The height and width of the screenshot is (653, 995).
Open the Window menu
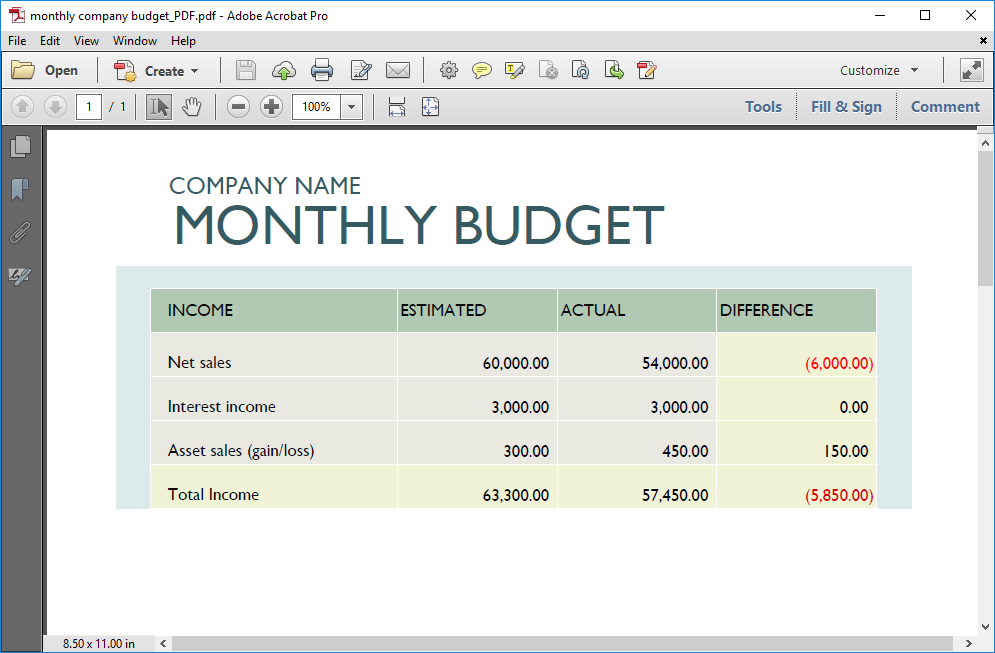point(134,41)
